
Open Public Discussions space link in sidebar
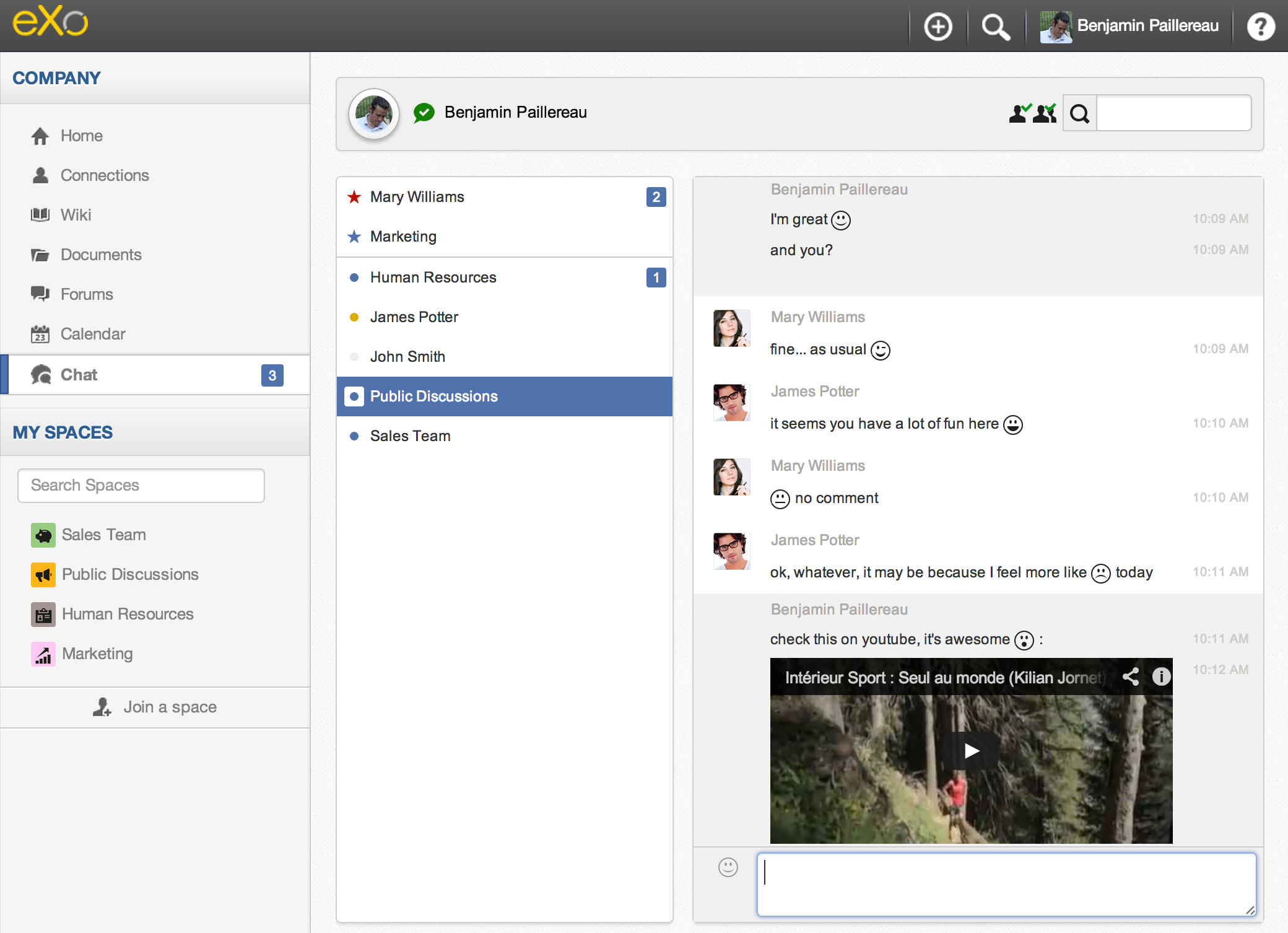(x=129, y=574)
